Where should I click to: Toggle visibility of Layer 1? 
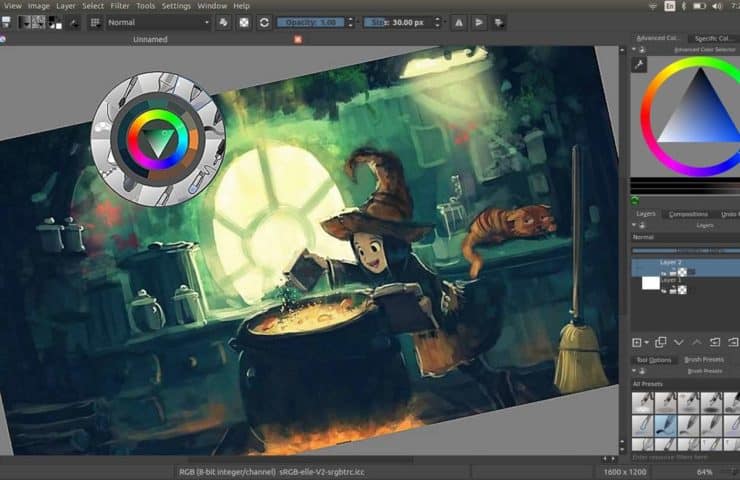pyautogui.click(x=662, y=290)
